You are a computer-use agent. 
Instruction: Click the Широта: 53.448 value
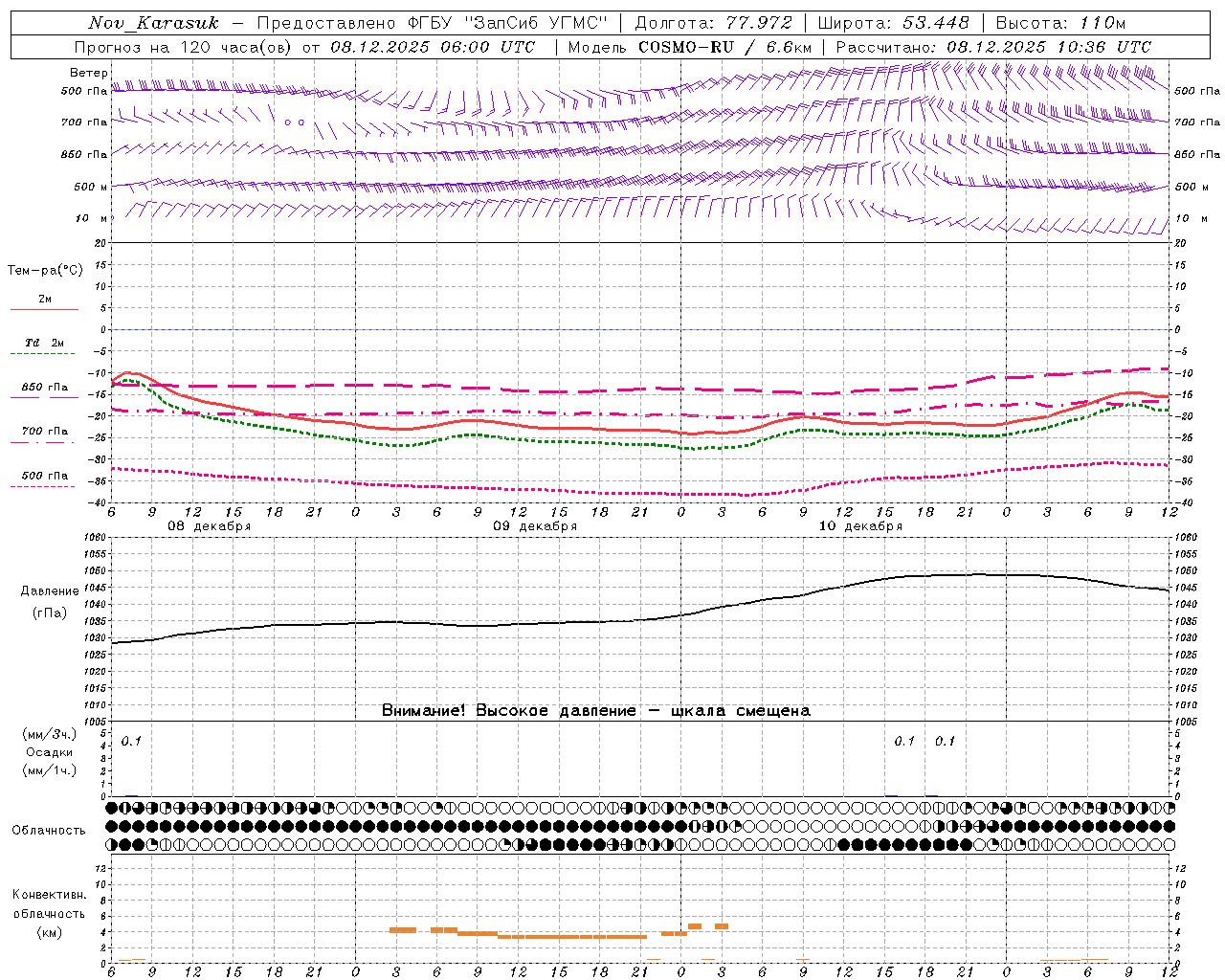[894, 23]
